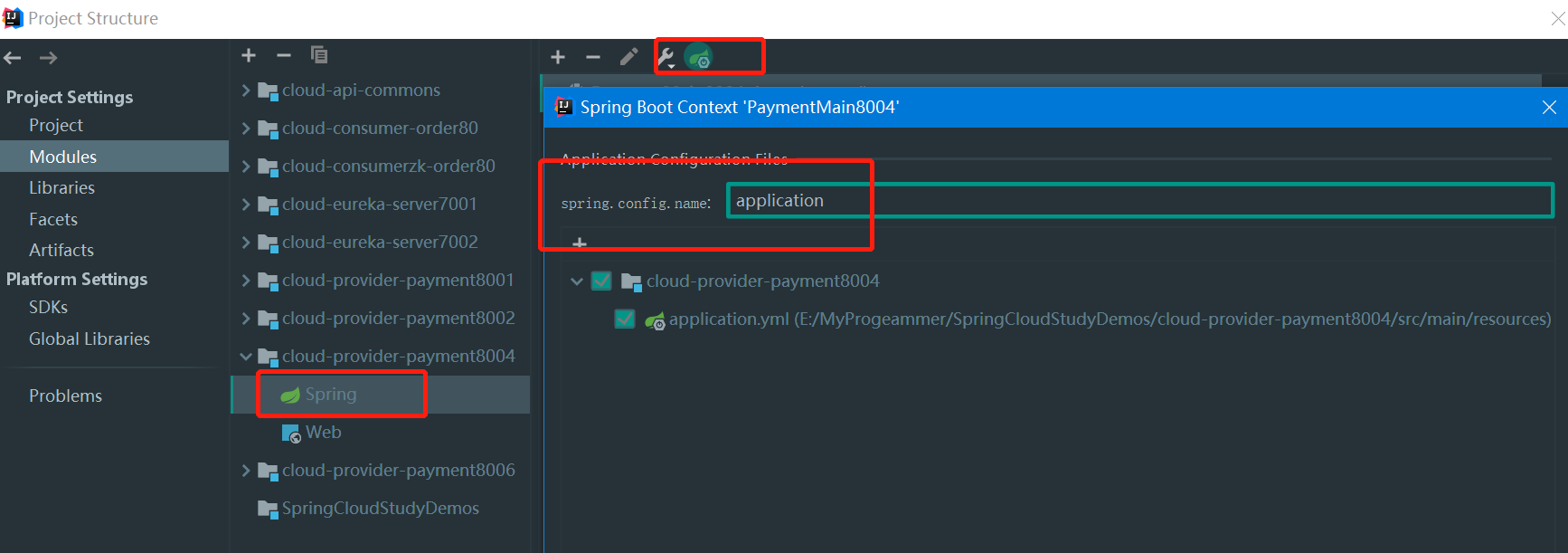Image resolution: width=1568 pixels, height=553 pixels.
Task: Select cloud-consumer-order80 module name
Action: click(x=380, y=129)
